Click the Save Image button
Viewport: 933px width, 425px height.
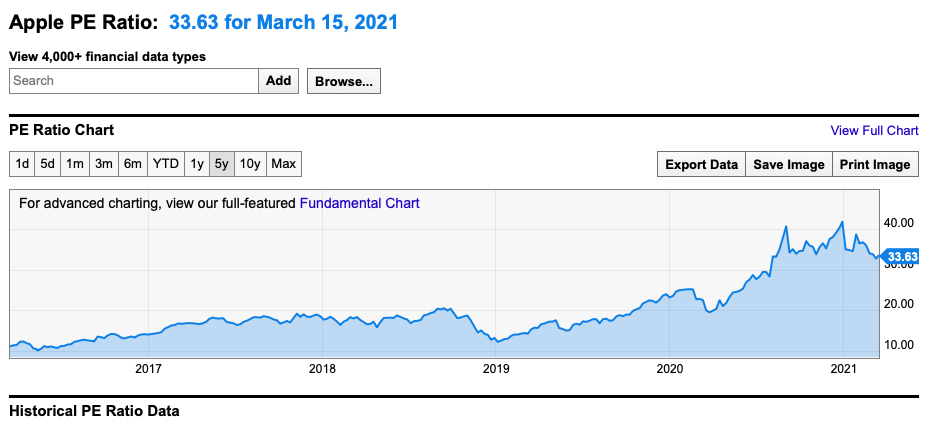789,165
